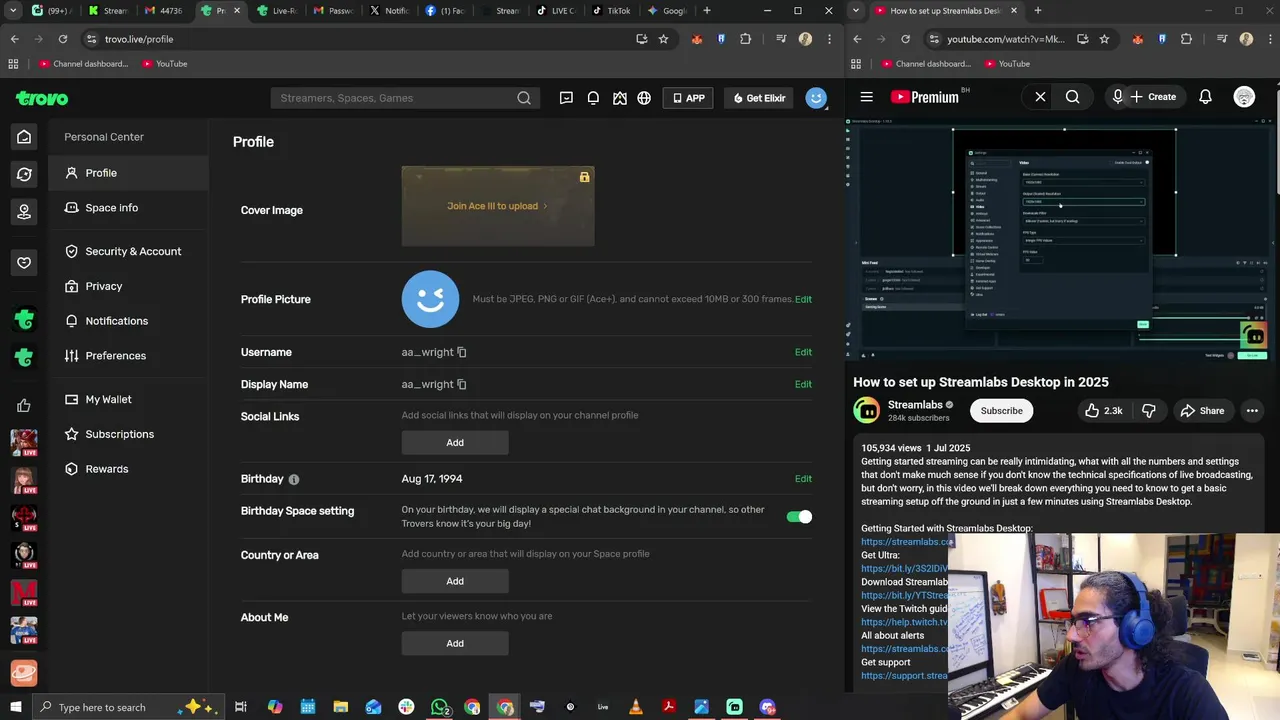This screenshot has height=720, width=1280.
Task: Bookmark trovo.live page with star icon
Action: pyautogui.click(x=663, y=39)
